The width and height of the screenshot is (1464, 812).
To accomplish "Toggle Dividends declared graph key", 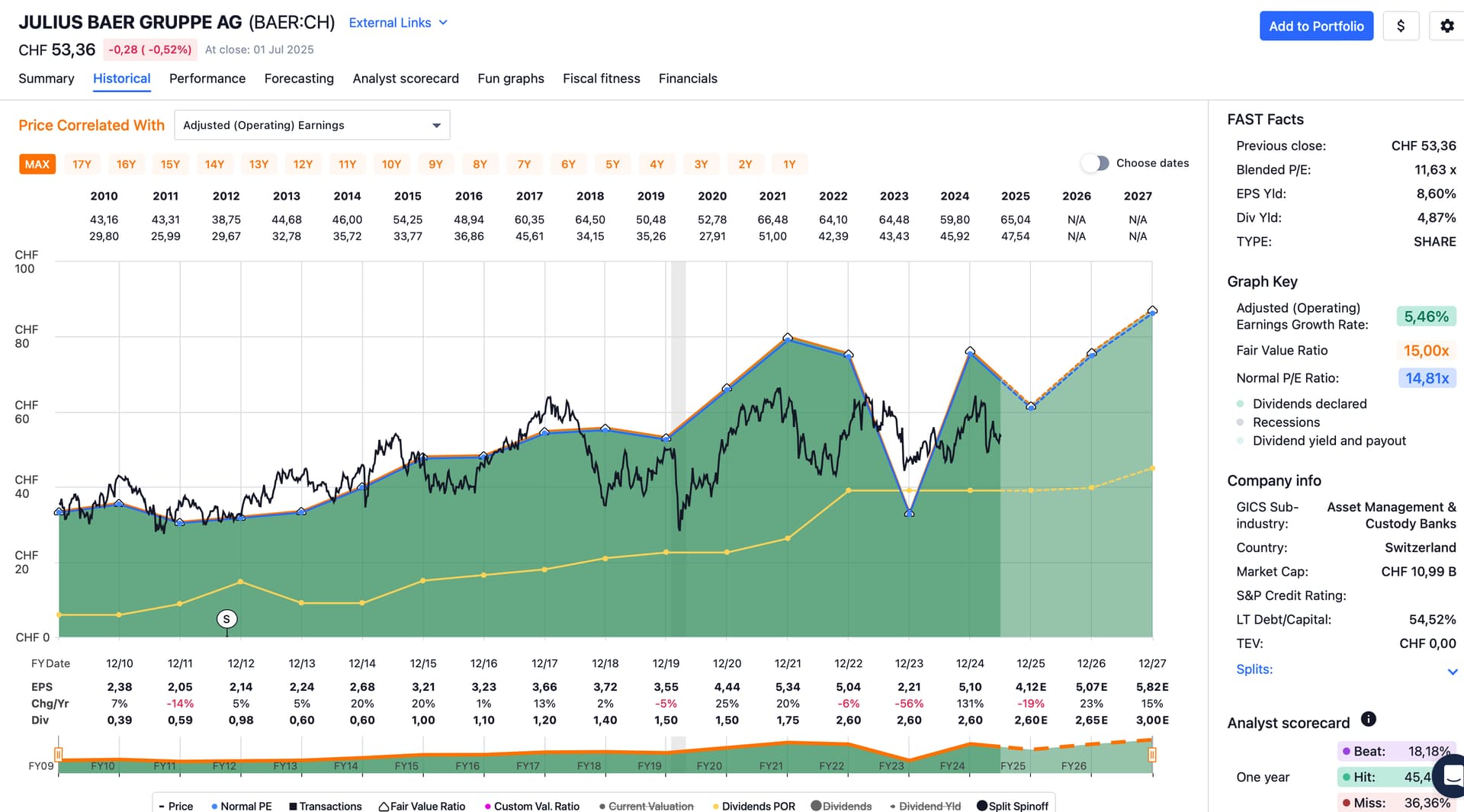I will click(x=1302, y=404).
